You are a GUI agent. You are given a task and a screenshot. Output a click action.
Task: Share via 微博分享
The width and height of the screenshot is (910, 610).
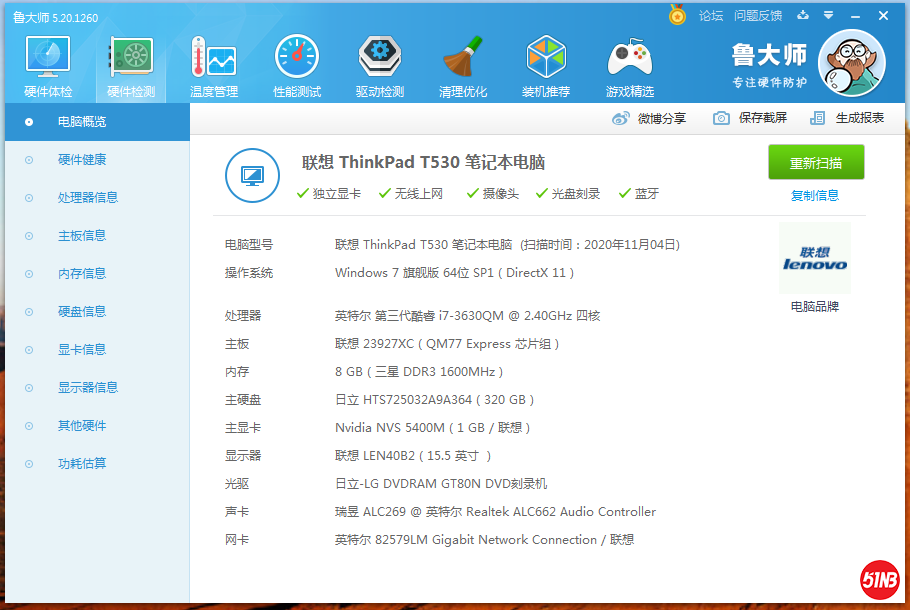coord(650,118)
